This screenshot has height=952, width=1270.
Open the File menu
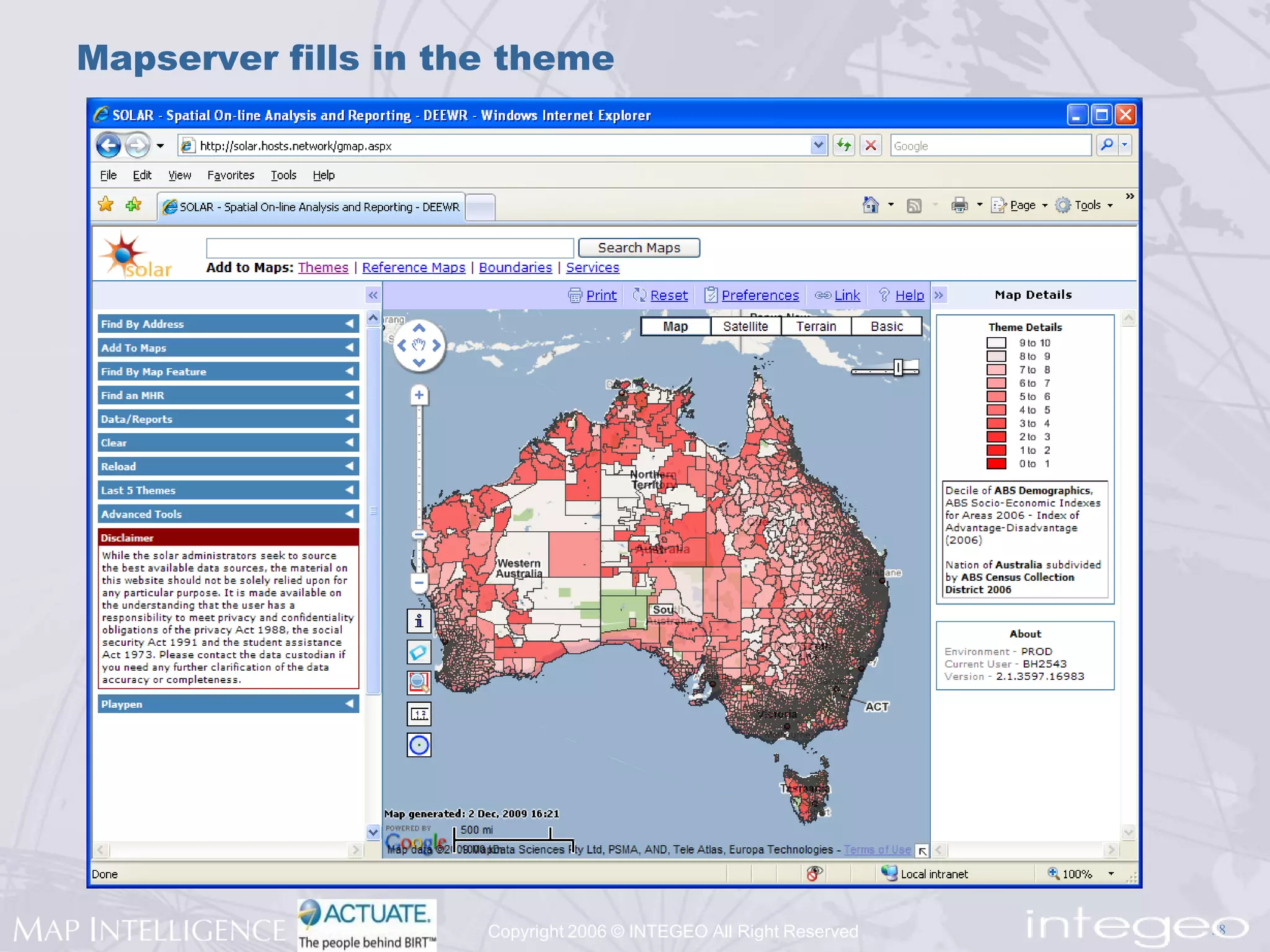click(x=109, y=175)
